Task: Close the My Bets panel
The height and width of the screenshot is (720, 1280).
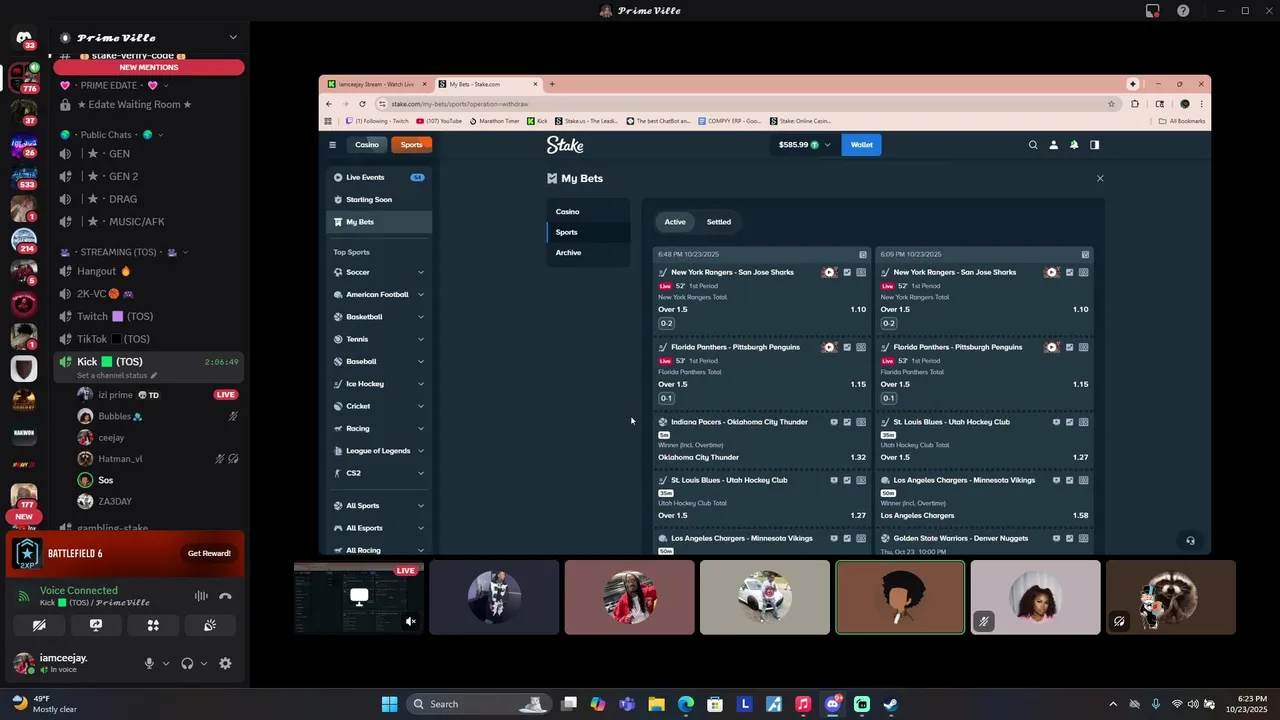Action: pyautogui.click(x=1100, y=178)
